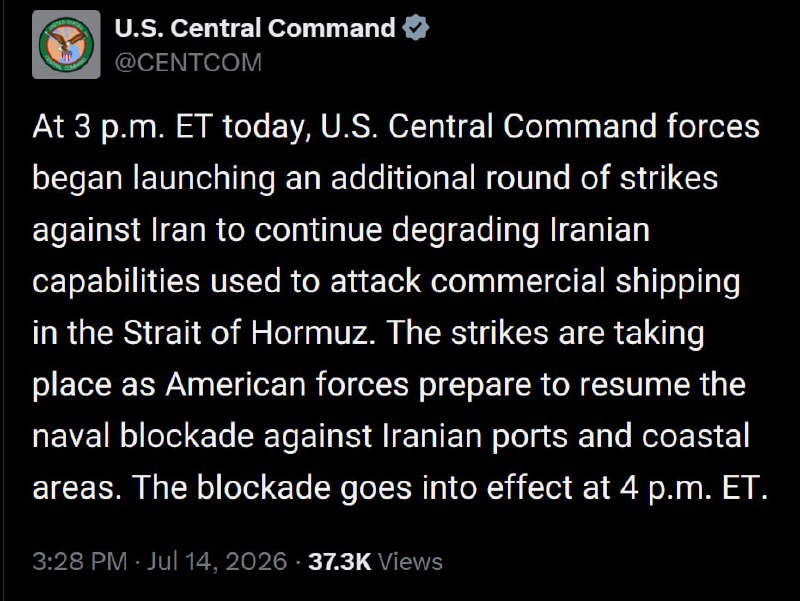Screen dimensions: 800x601
Task: Click 'American forces prepare' in the post
Action: click(x=348, y=385)
